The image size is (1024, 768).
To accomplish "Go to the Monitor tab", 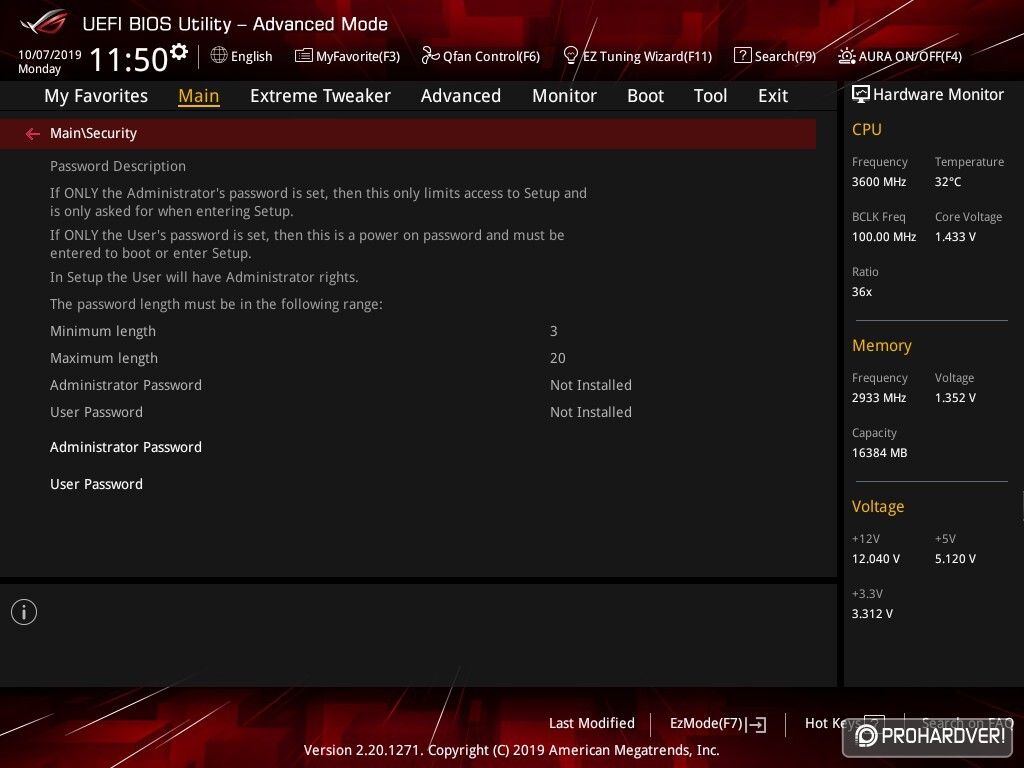I will click(564, 96).
